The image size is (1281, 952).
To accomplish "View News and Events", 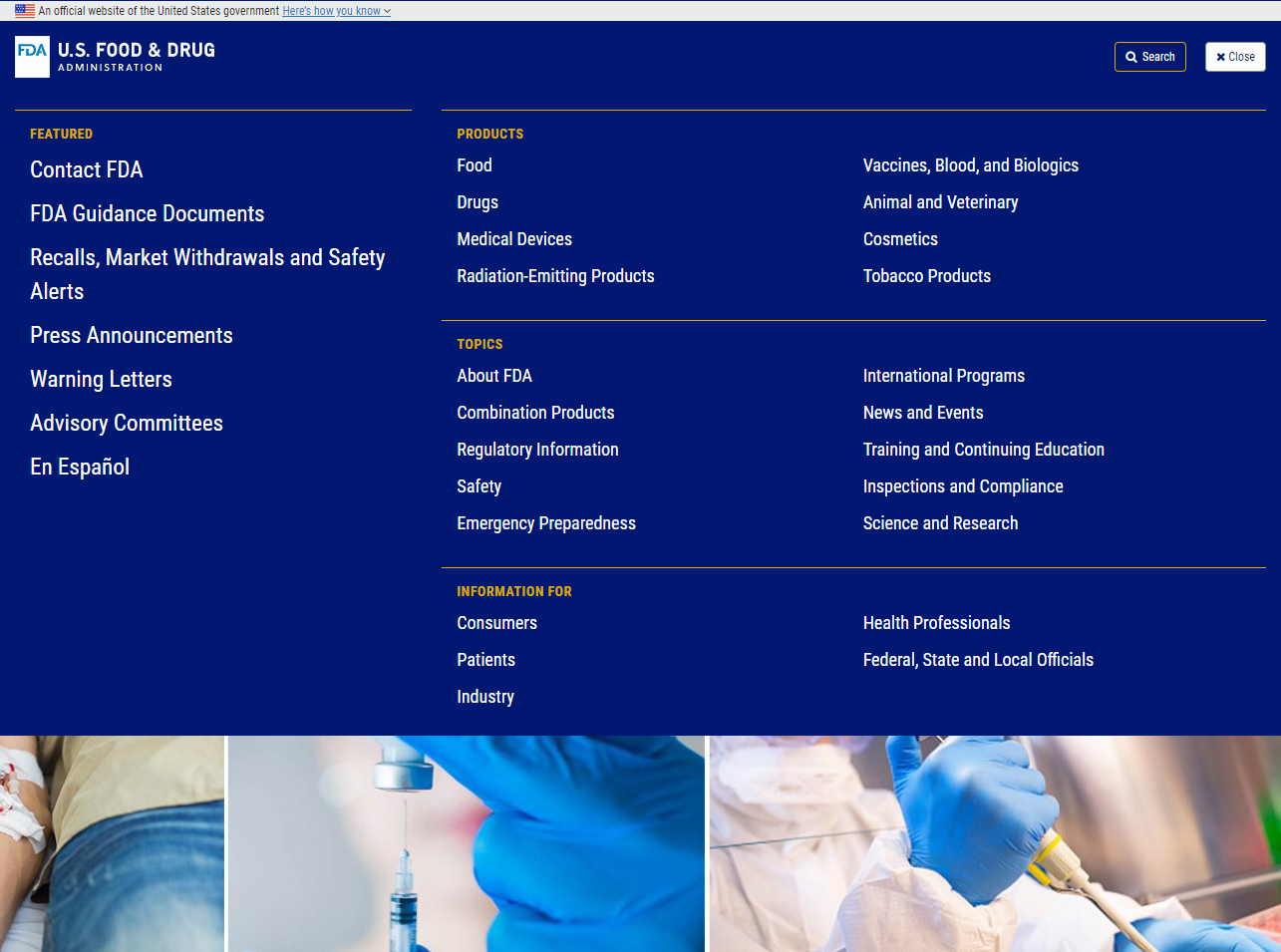I will point(923,413).
